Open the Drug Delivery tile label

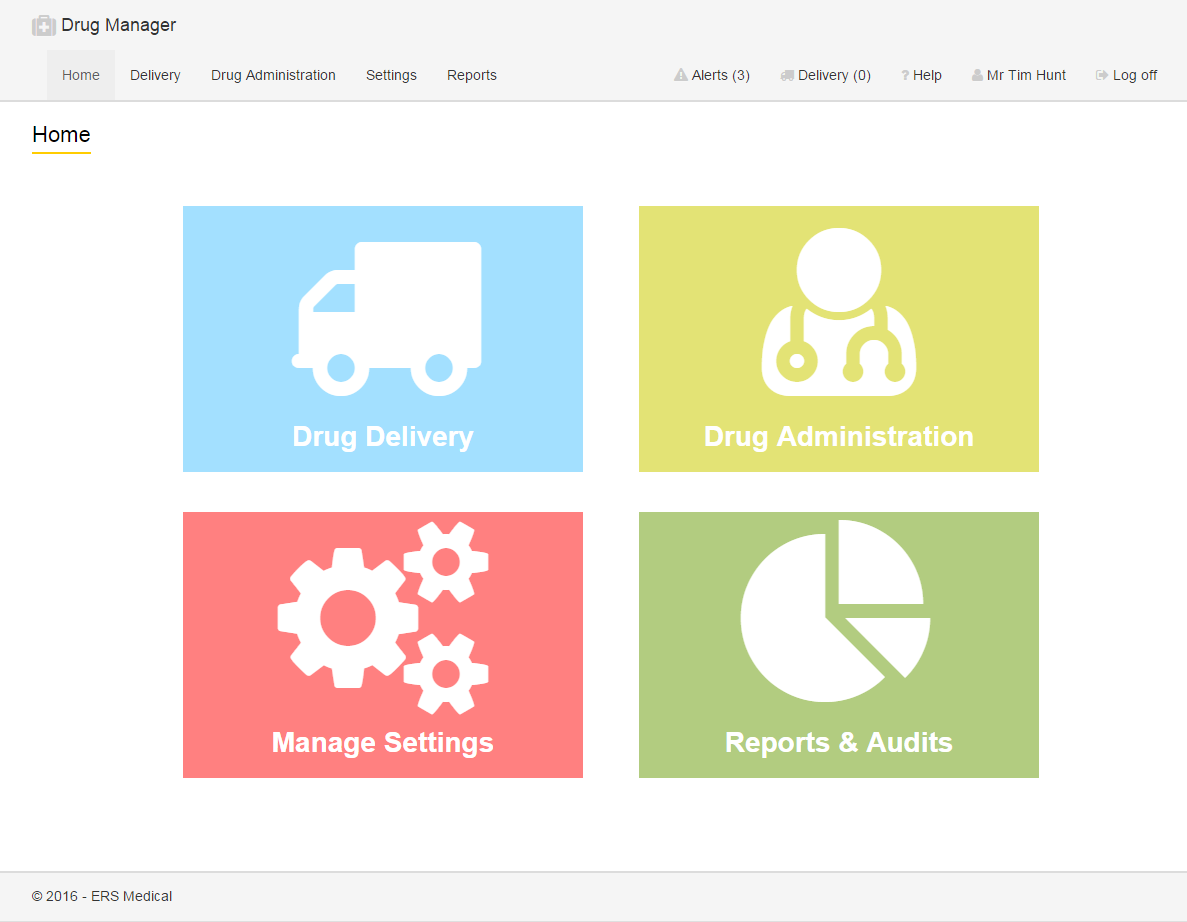click(x=383, y=437)
